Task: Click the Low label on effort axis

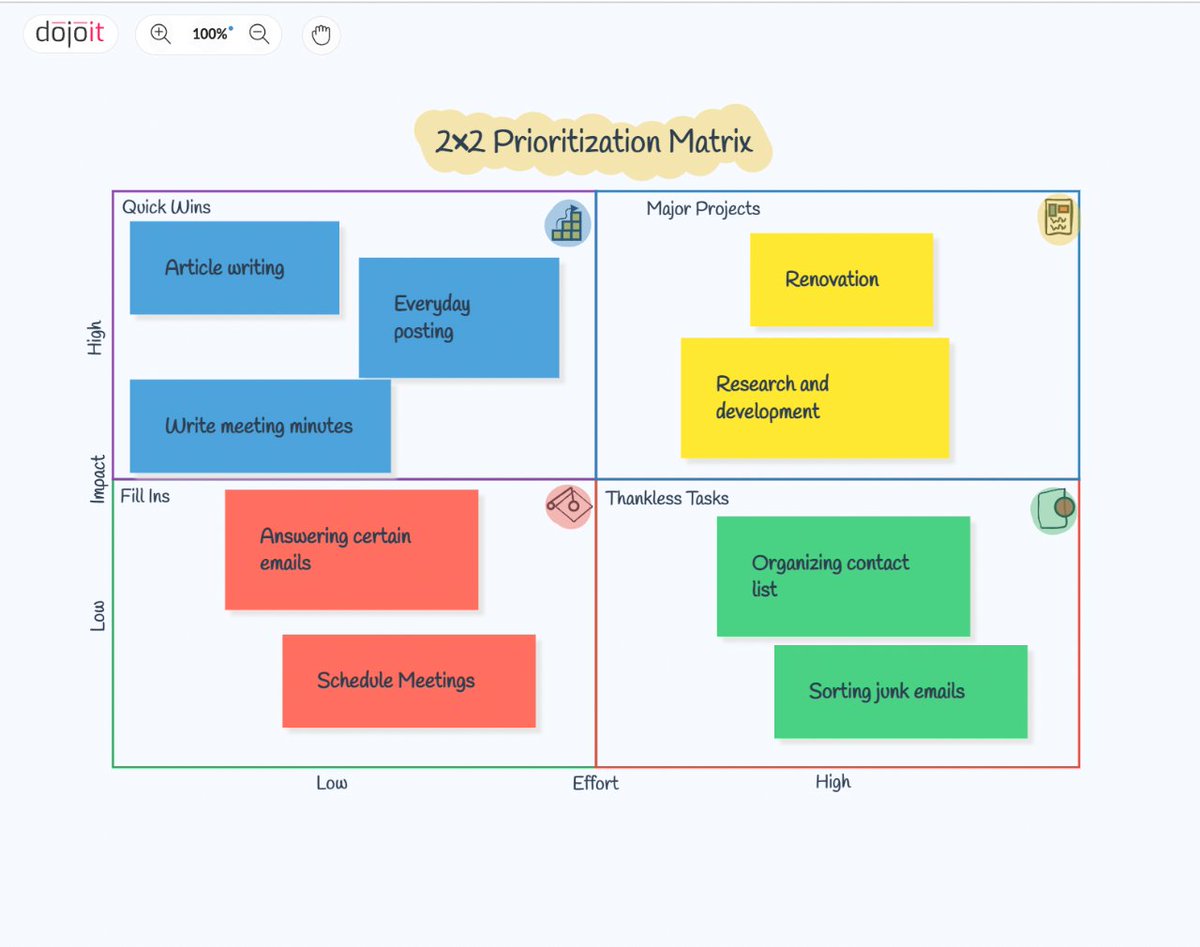Action: [332, 783]
